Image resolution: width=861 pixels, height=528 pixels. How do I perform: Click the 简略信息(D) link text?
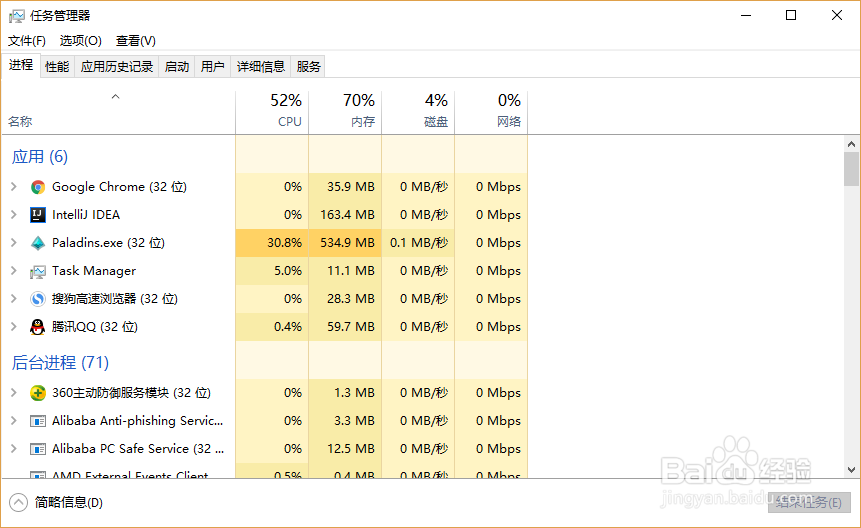69,503
